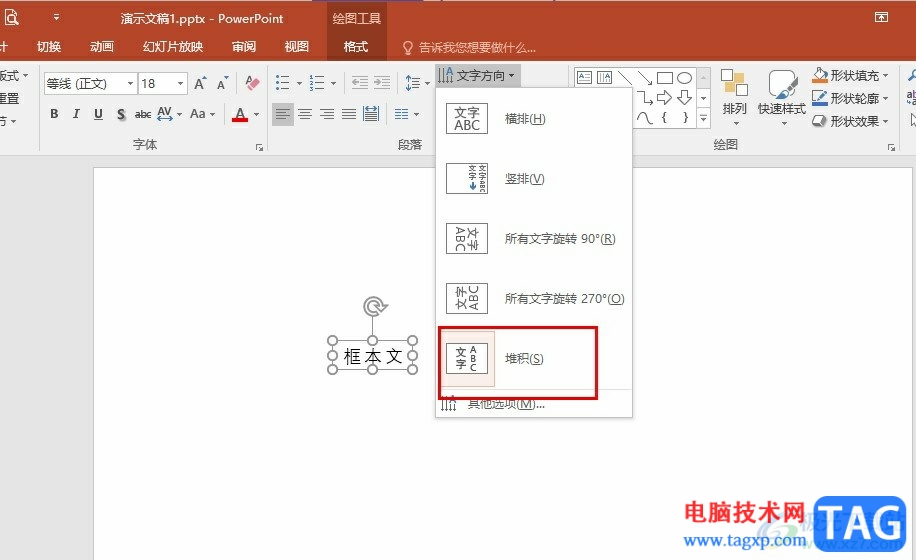This screenshot has height=560, width=916.
Task: Select the rectangle shape
Action: [x=665, y=77]
